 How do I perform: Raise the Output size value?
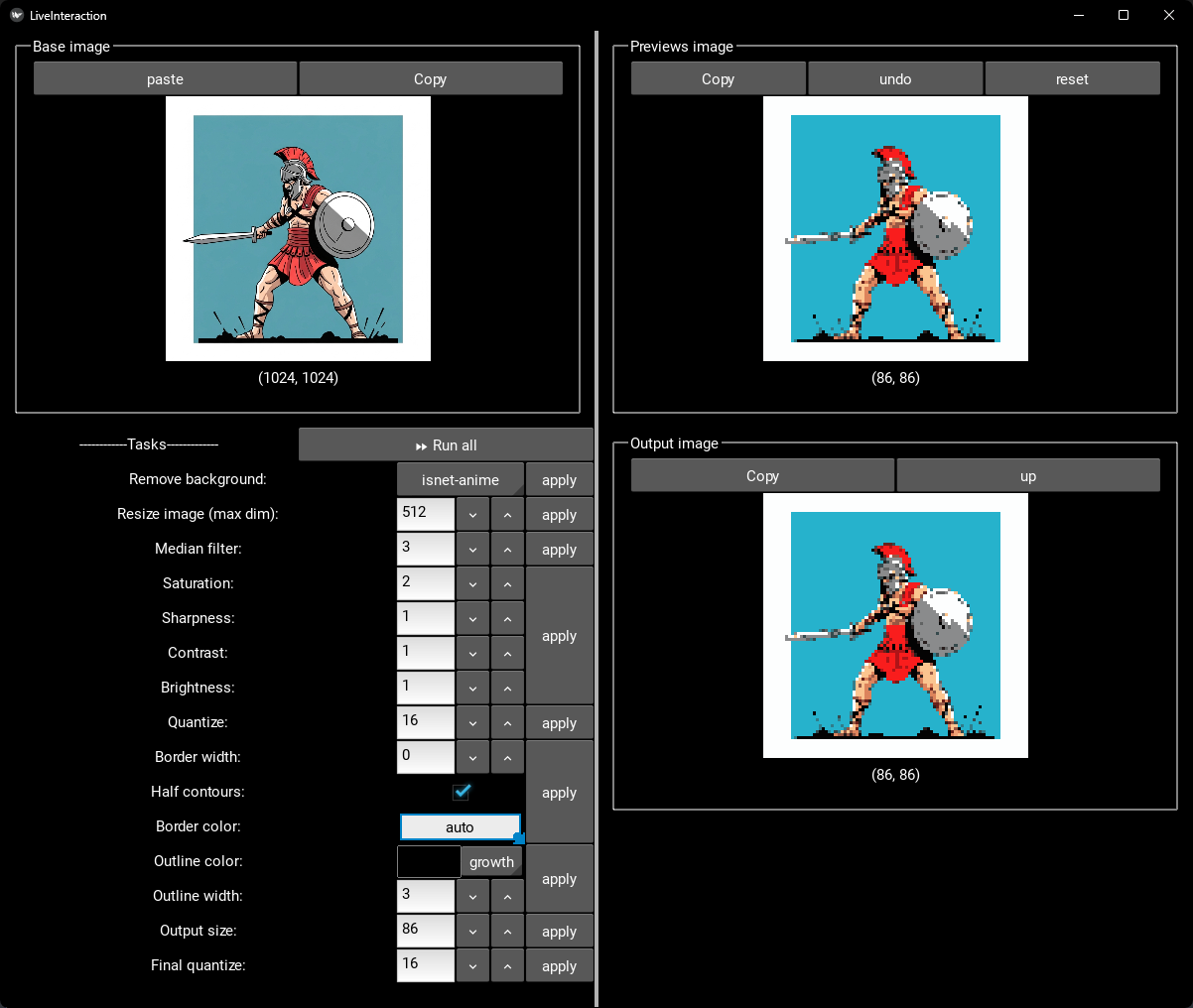507,932
